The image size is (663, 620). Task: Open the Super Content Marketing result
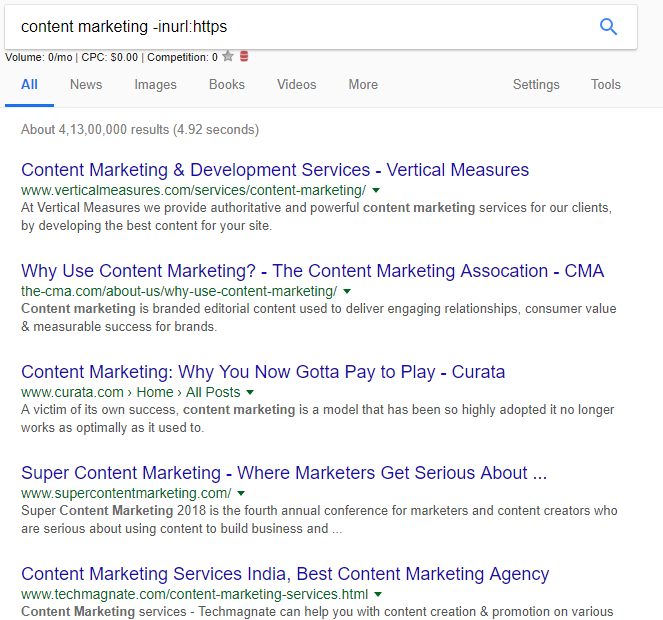[284, 473]
